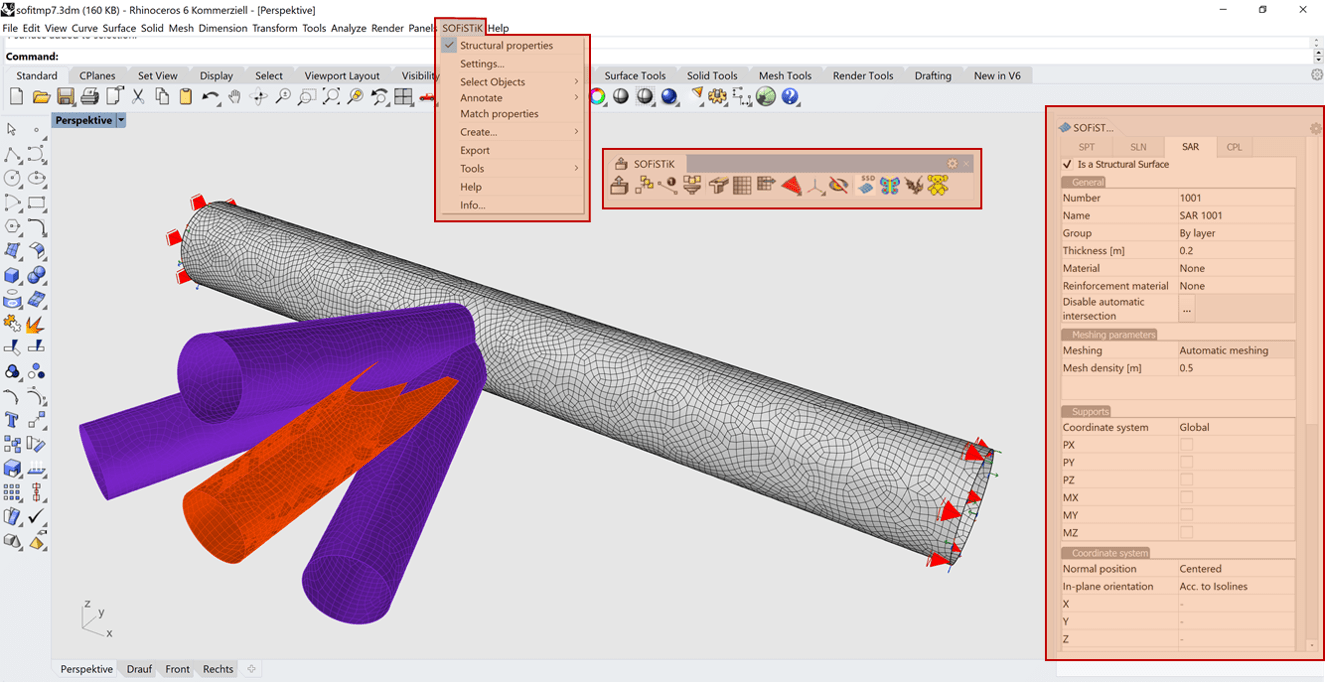The height and width of the screenshot is (682, 1325).
Task: Click the Disable automatic intersection ... button
Action: point(1187,309)
